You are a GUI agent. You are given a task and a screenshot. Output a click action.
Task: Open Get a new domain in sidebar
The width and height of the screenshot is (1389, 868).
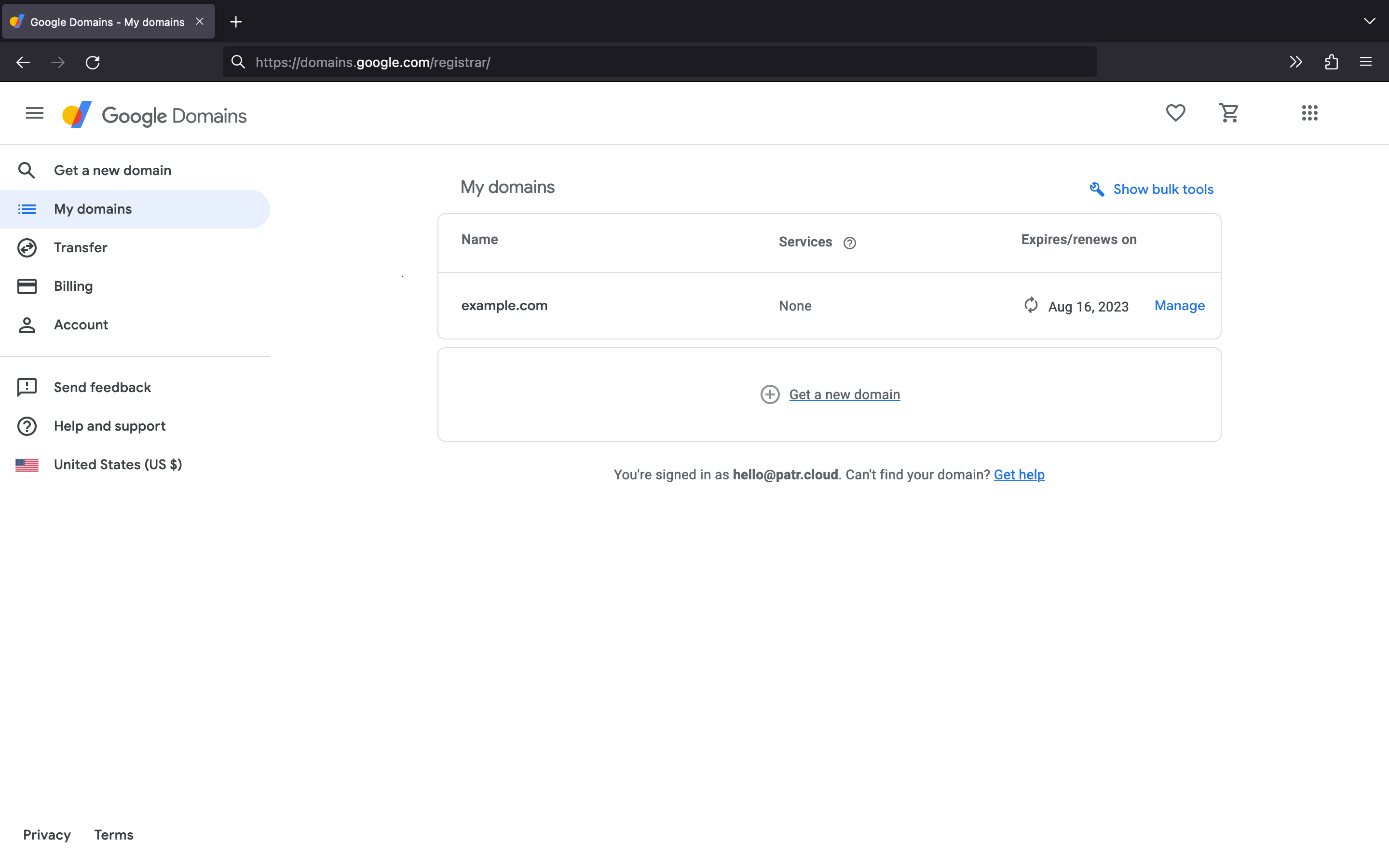(x=135, y=171)
